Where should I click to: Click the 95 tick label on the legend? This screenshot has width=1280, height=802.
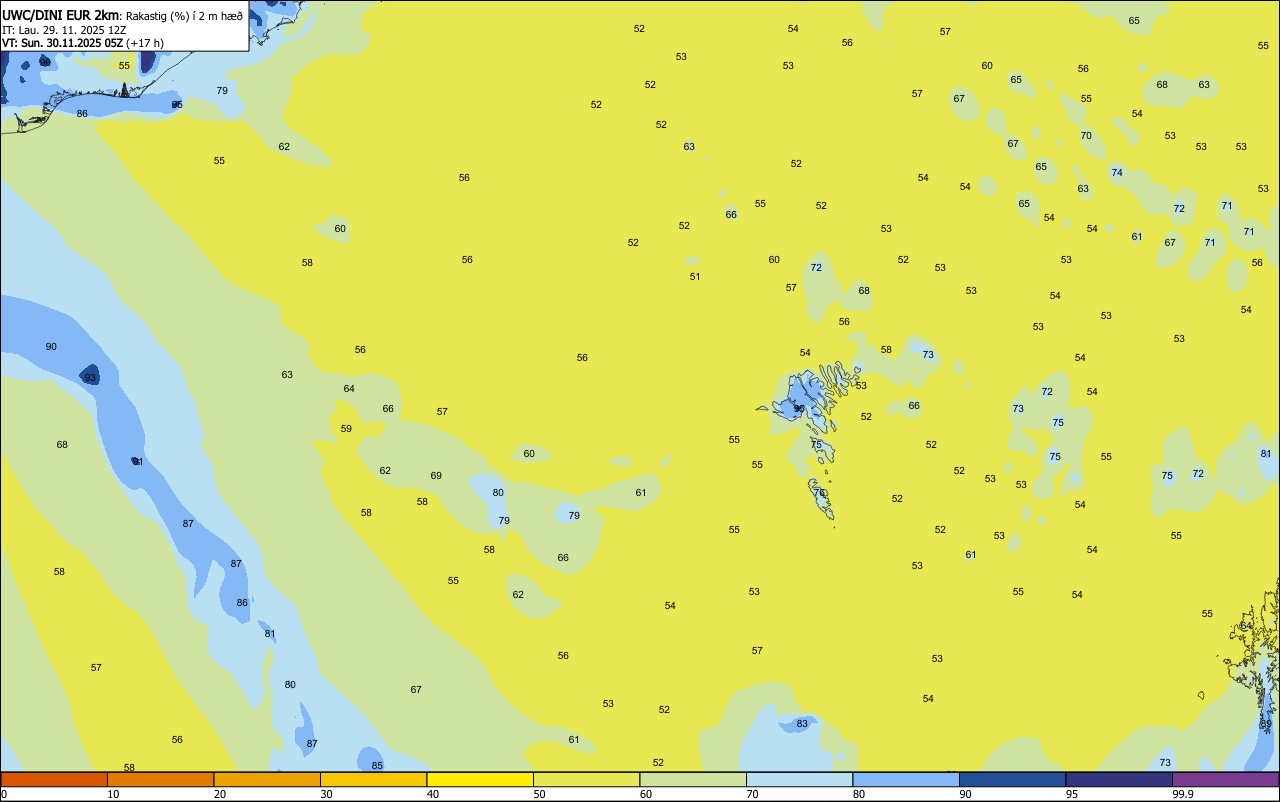(x=1071, y=794)
